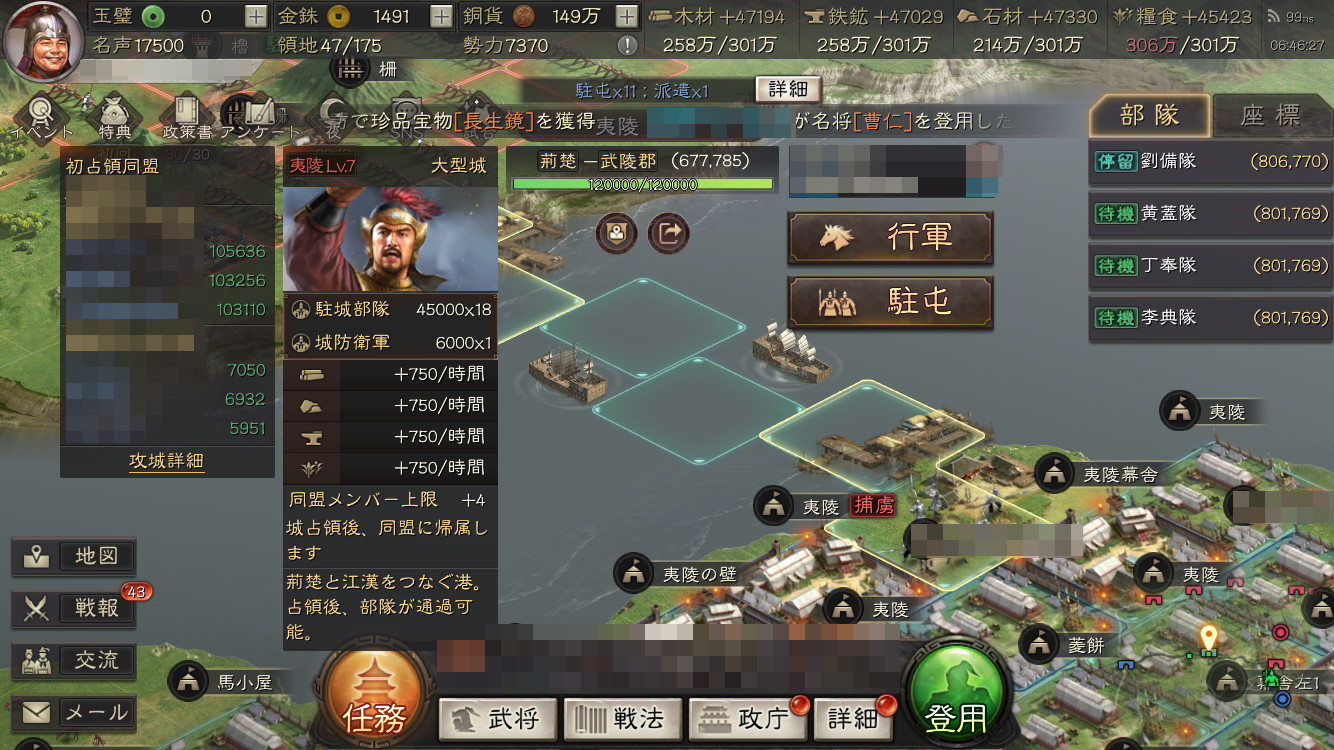Click the share arrow icon under 武陵郡

[669, 234]
